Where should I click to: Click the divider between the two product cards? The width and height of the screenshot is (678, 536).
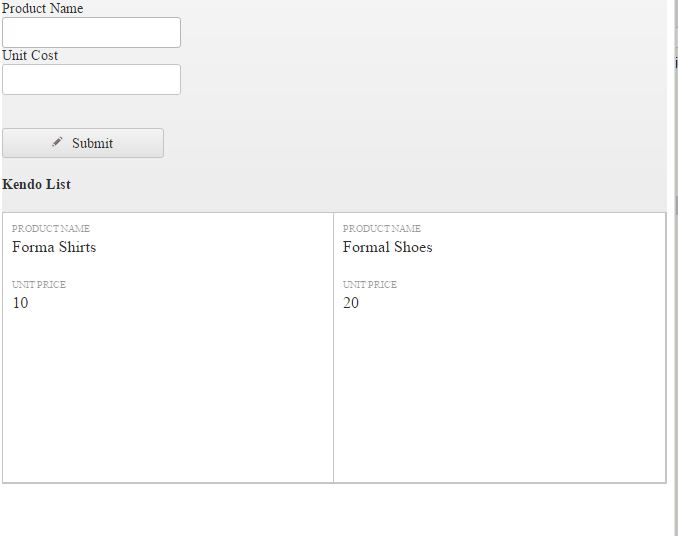pos(333,348)
